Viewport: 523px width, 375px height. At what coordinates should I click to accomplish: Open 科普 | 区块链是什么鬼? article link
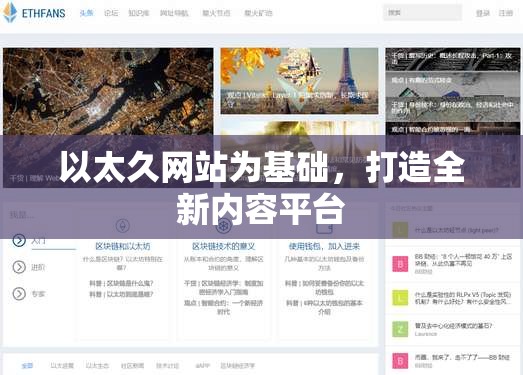pos(121,283)
